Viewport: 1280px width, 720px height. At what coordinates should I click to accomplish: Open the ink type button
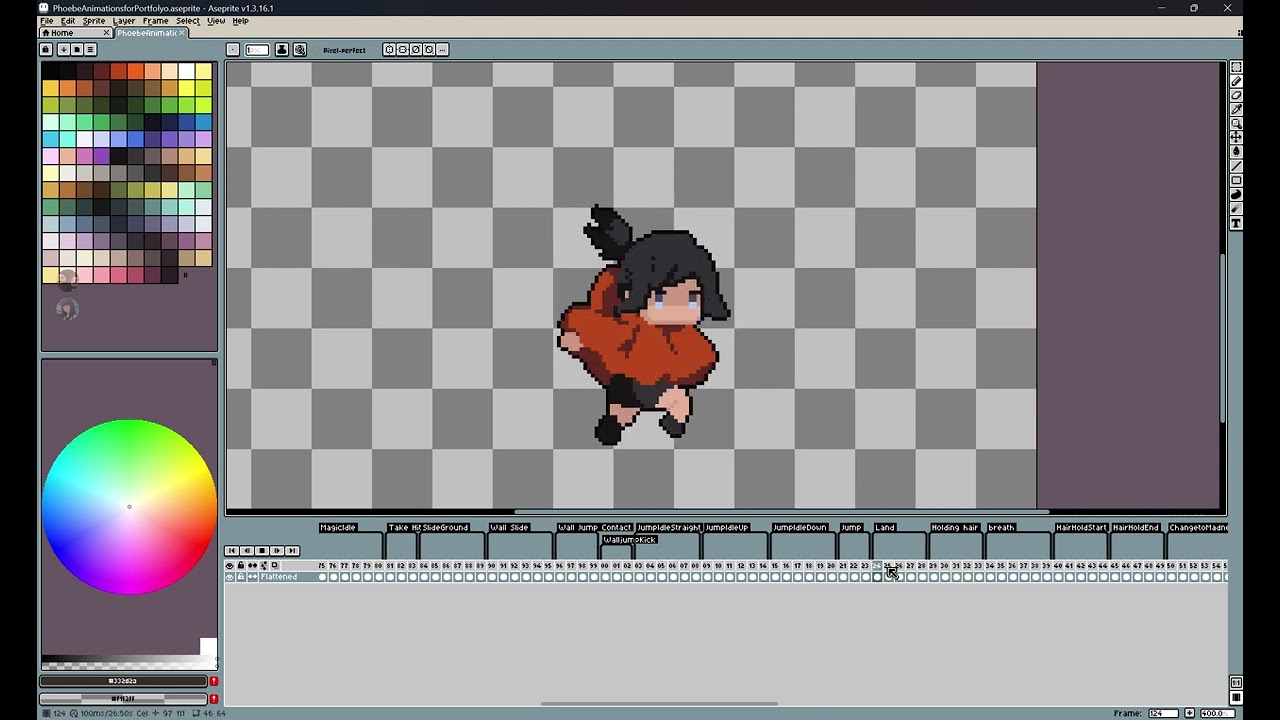(282, 50)
